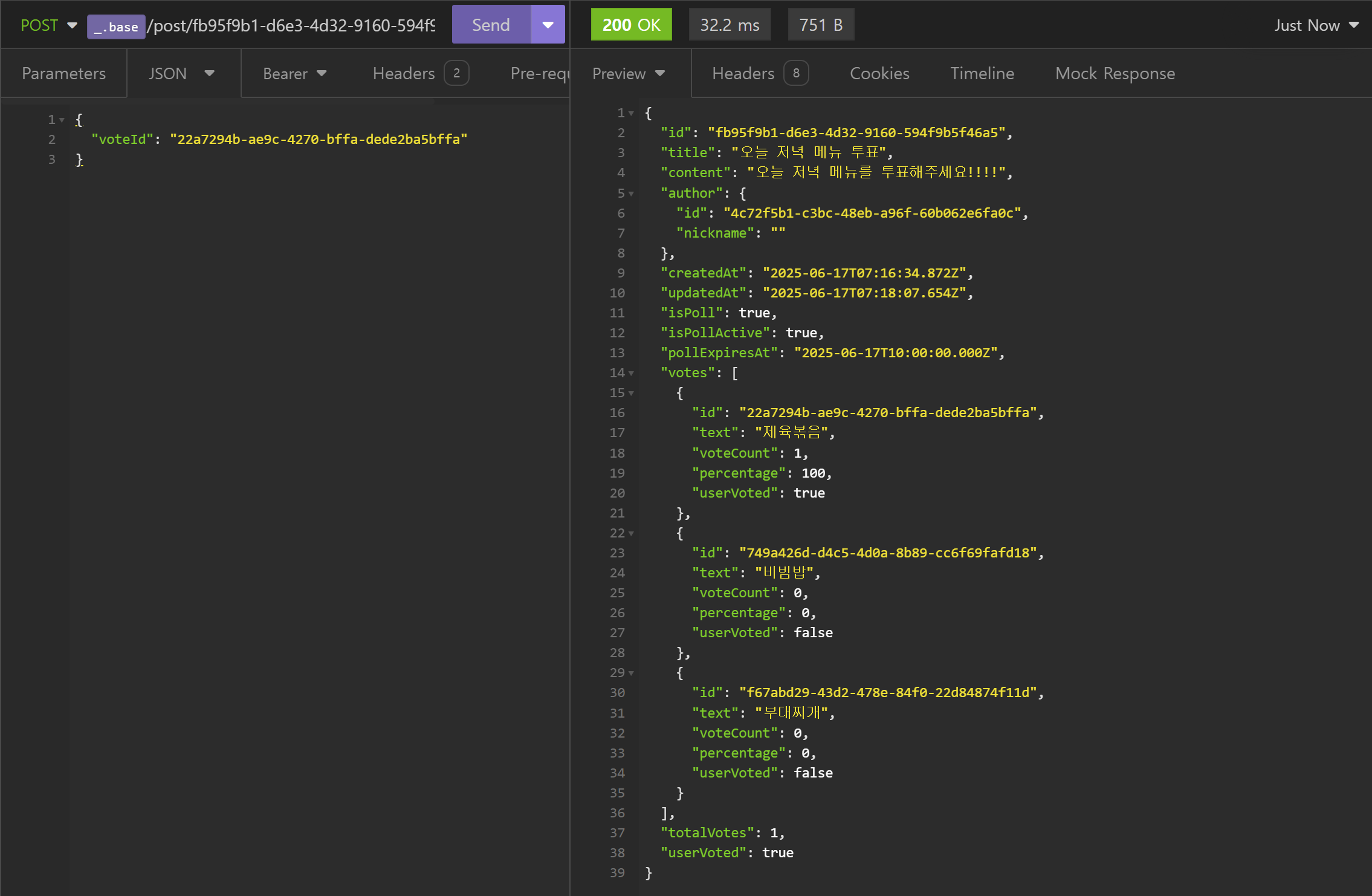Open the Pre-request tab

[x=539, y=73]
